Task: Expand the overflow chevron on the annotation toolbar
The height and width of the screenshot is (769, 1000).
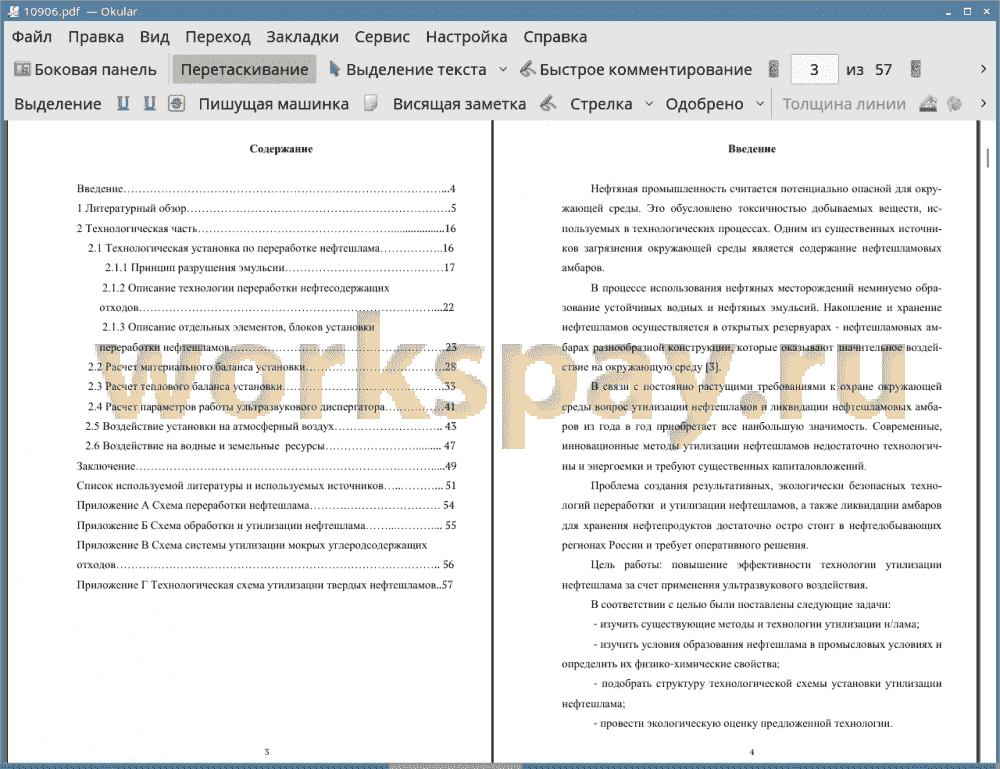Action: [x=983, y=103]
